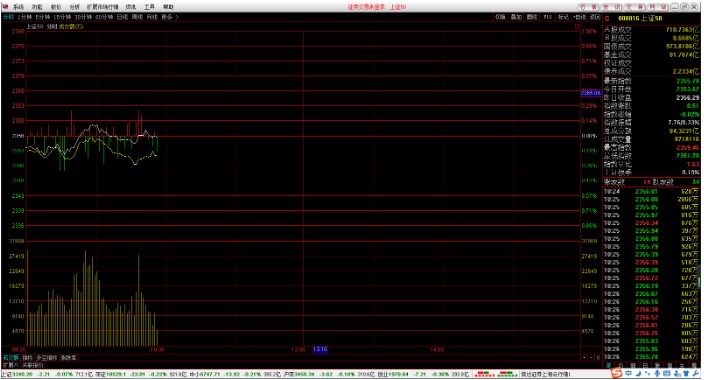Toggle the +自选 watchlist button
The image size is (704, 380).
click(x=580, y=17)
